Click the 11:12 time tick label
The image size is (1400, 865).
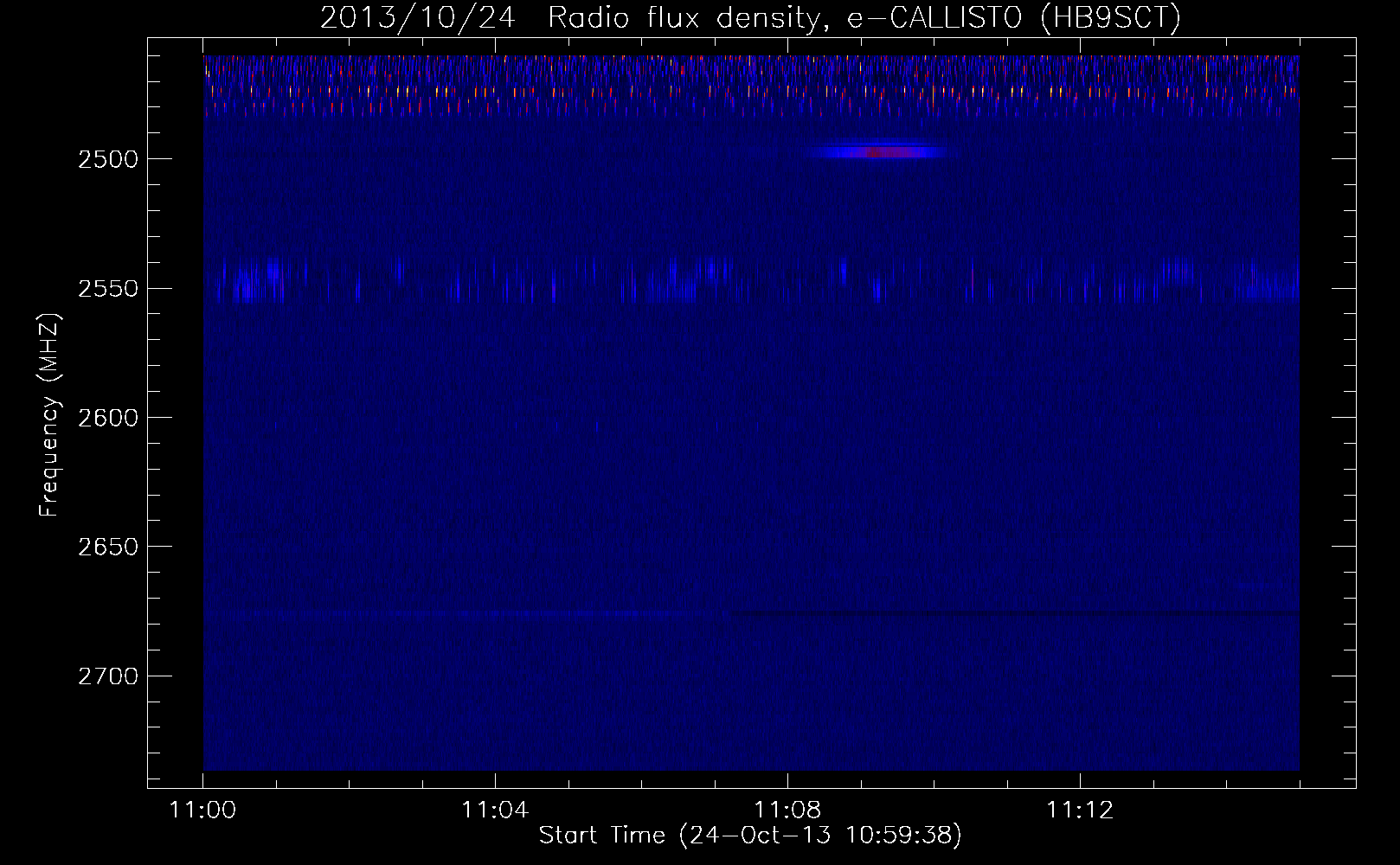coord(1080,811)
